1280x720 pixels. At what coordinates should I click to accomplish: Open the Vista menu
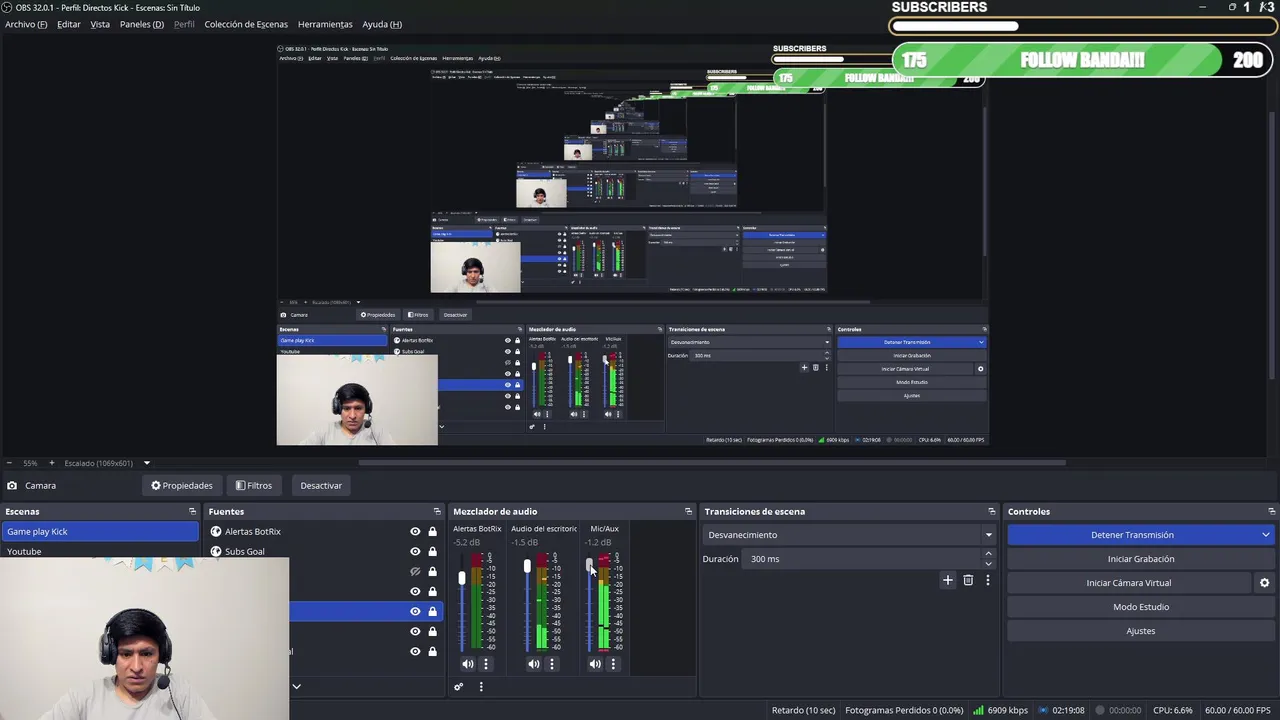click(x=100, y=24)
